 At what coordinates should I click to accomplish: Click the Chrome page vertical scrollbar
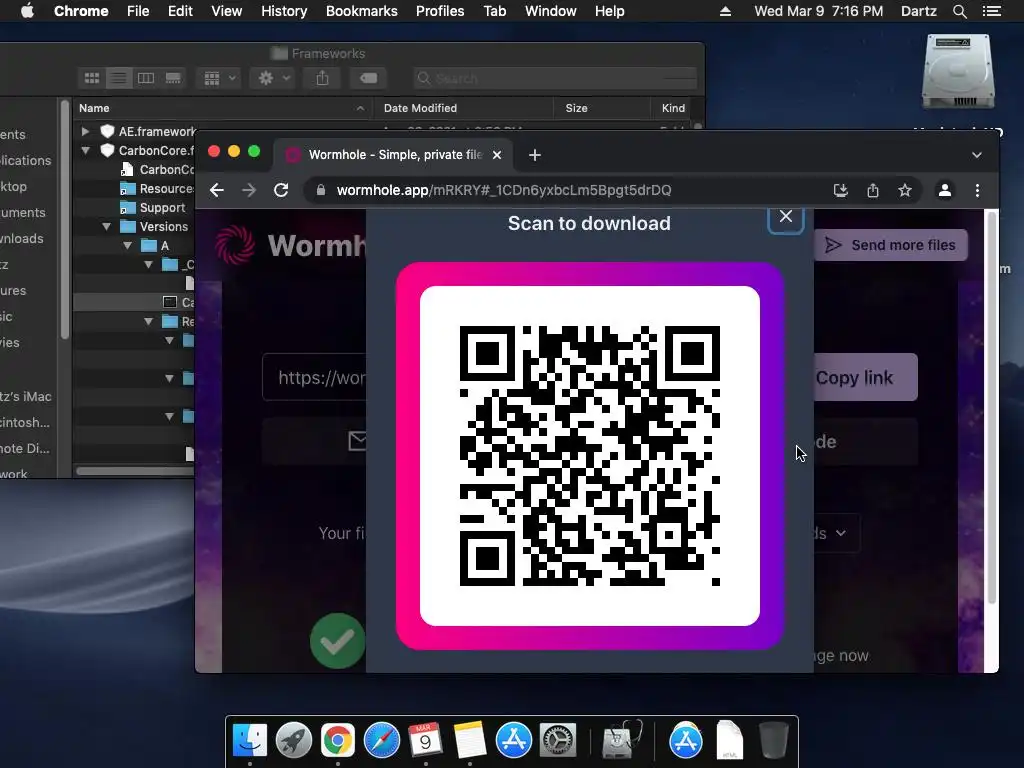click(991, 408)
